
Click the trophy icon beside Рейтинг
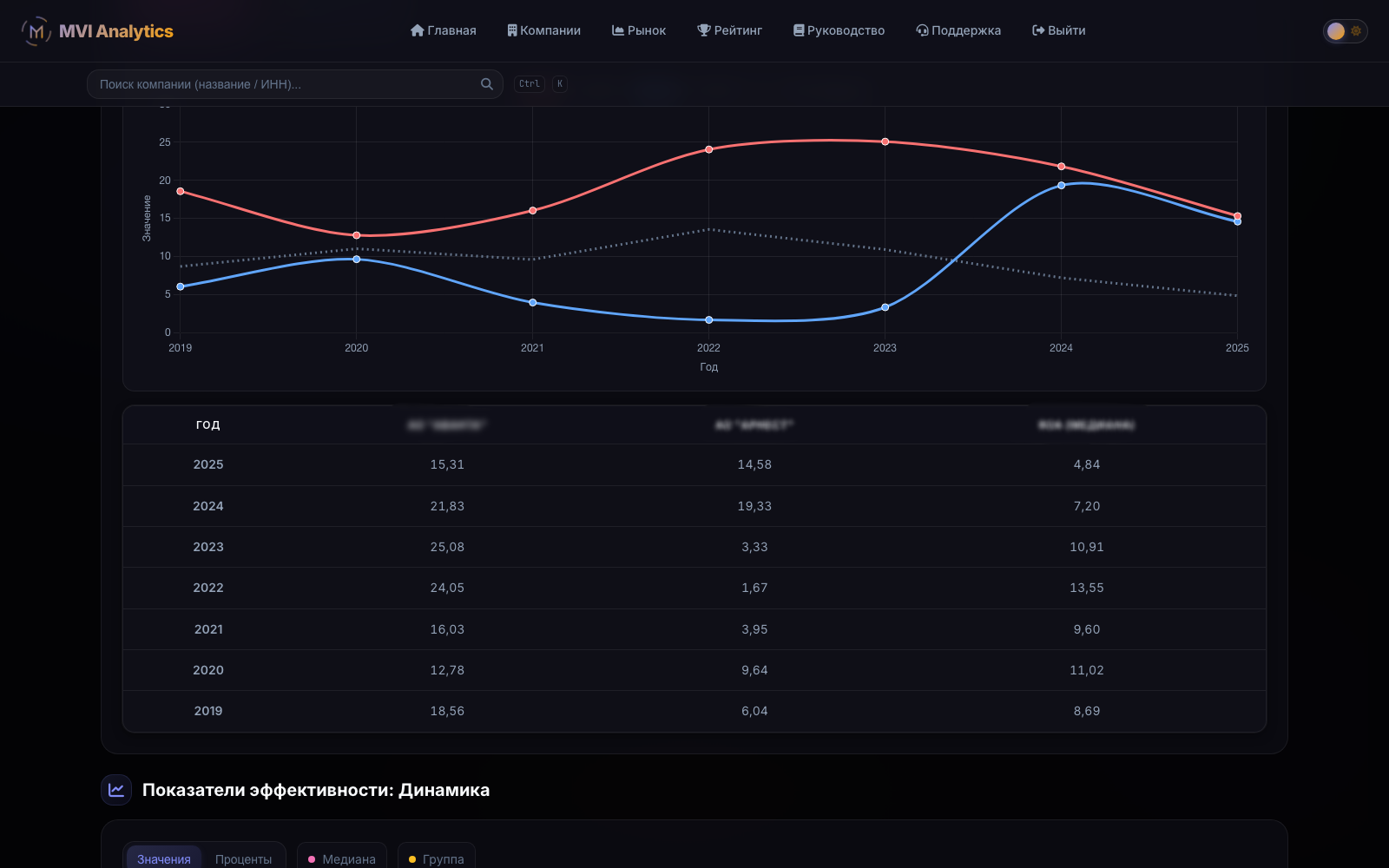[704, 30]
